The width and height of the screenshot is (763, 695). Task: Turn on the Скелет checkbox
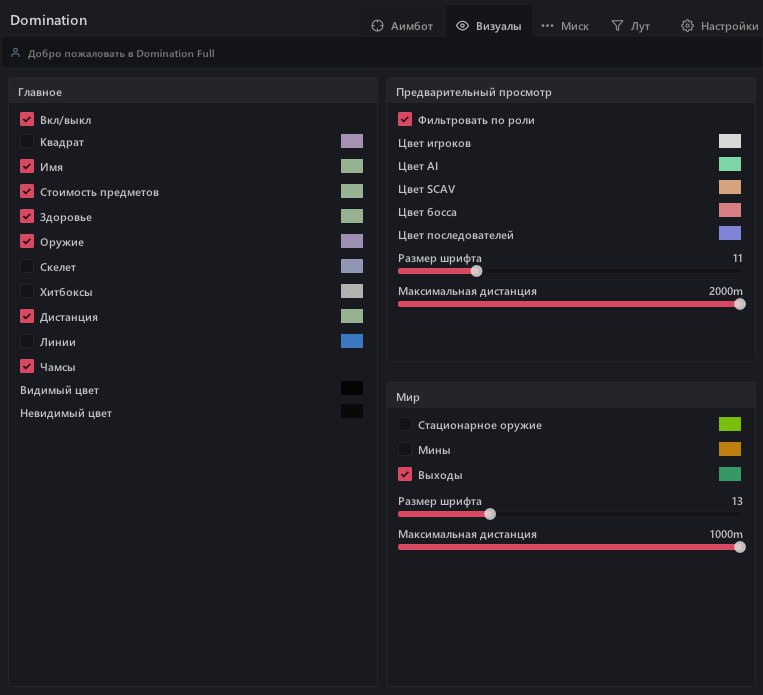click(x=27, y=267)
